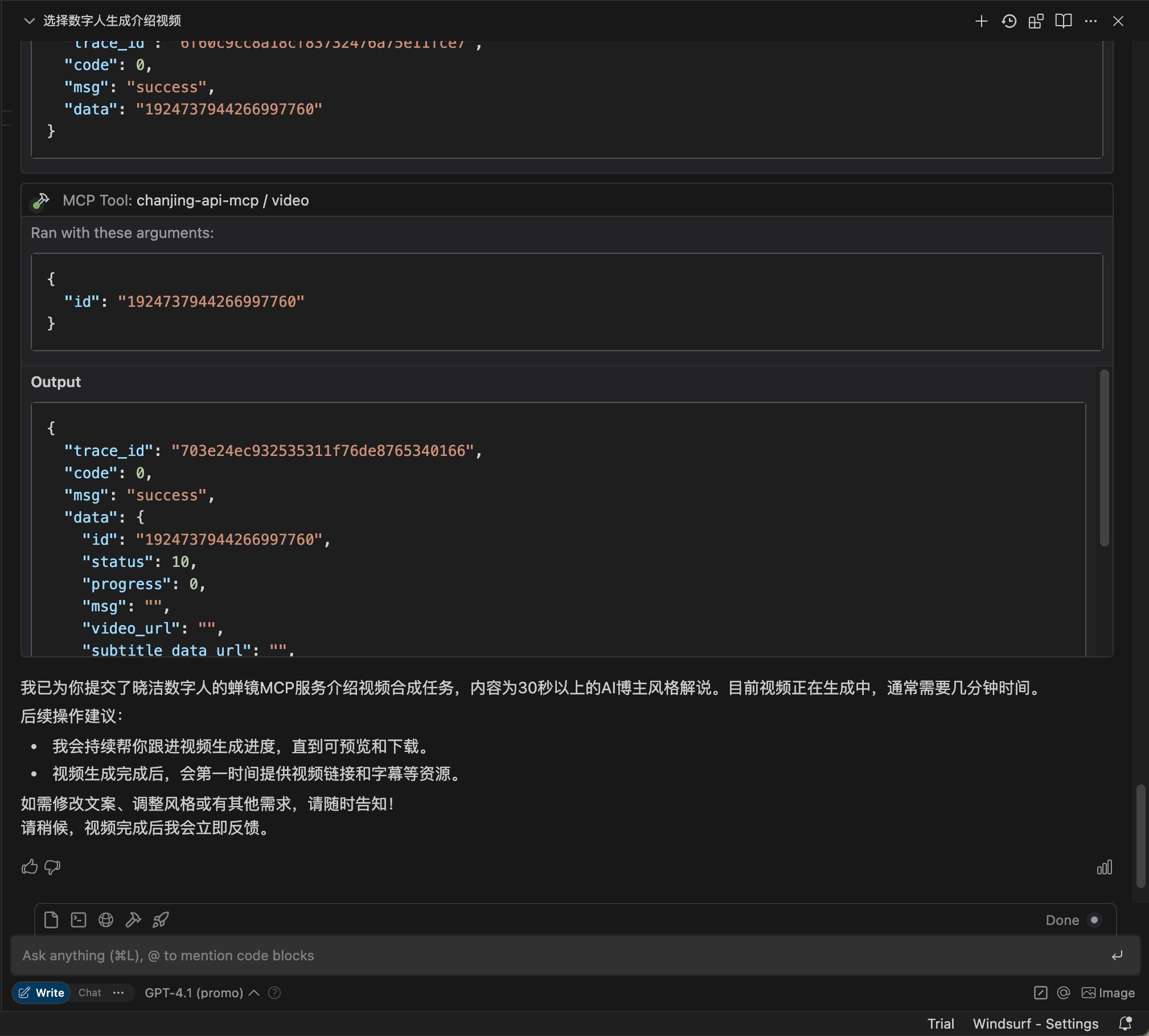1149x1036 pixels.
Task: Click the Output heading
Action: tap(56, 382)
